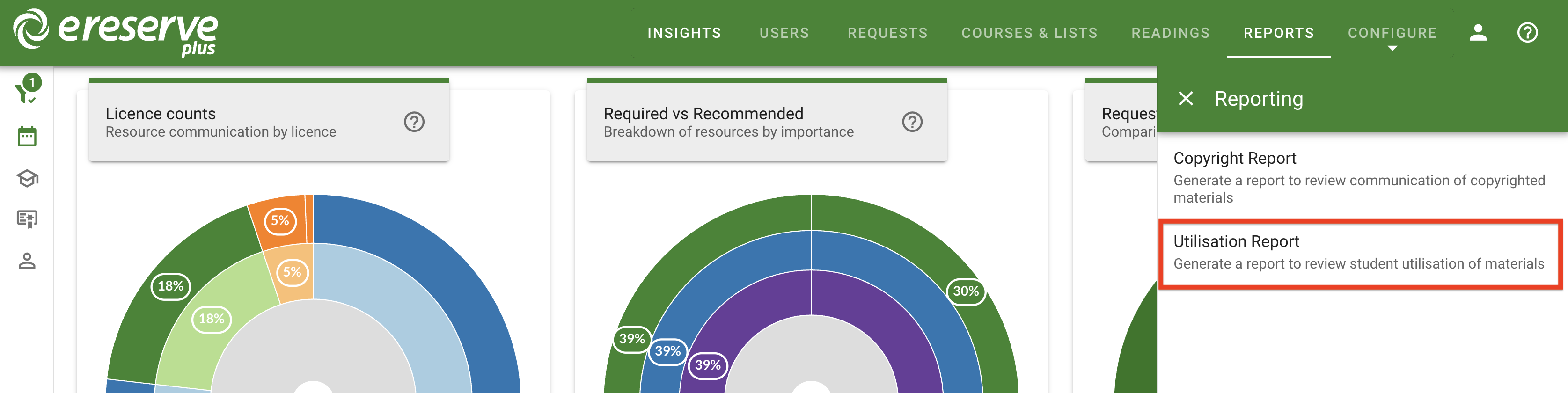
Task: Click the graduation cap courses icon
Action: coord(28,179)
